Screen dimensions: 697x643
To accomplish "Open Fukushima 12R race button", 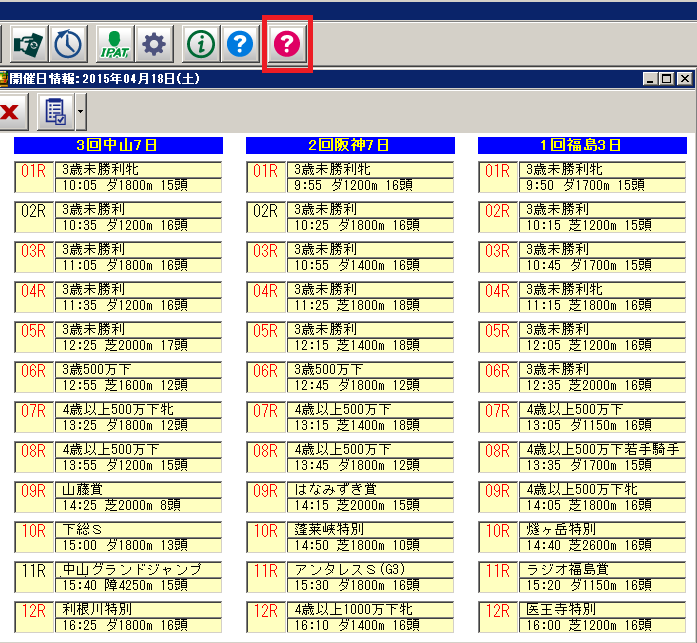I will [498, 617].
